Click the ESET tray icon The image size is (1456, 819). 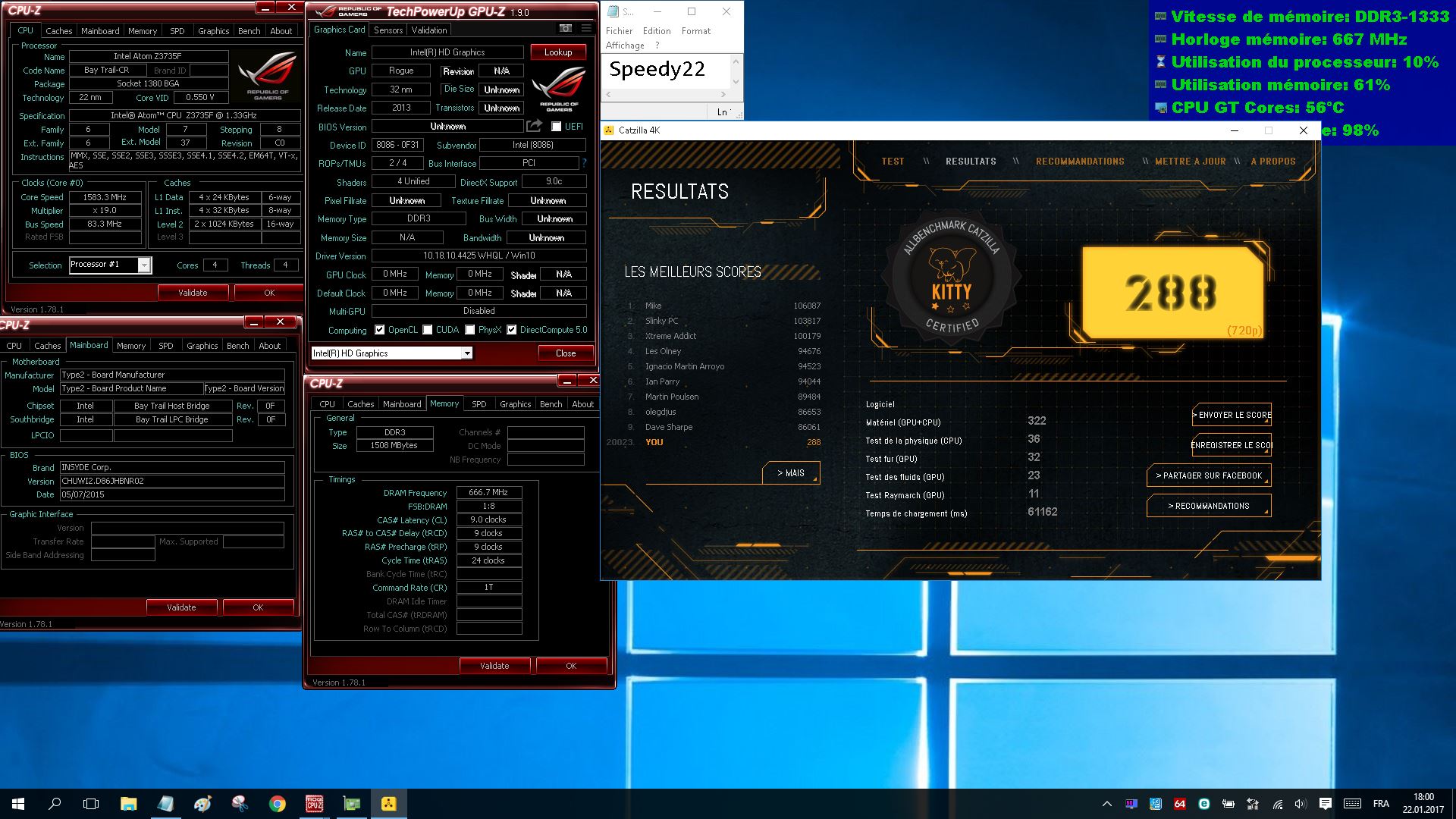(1204, 804)
